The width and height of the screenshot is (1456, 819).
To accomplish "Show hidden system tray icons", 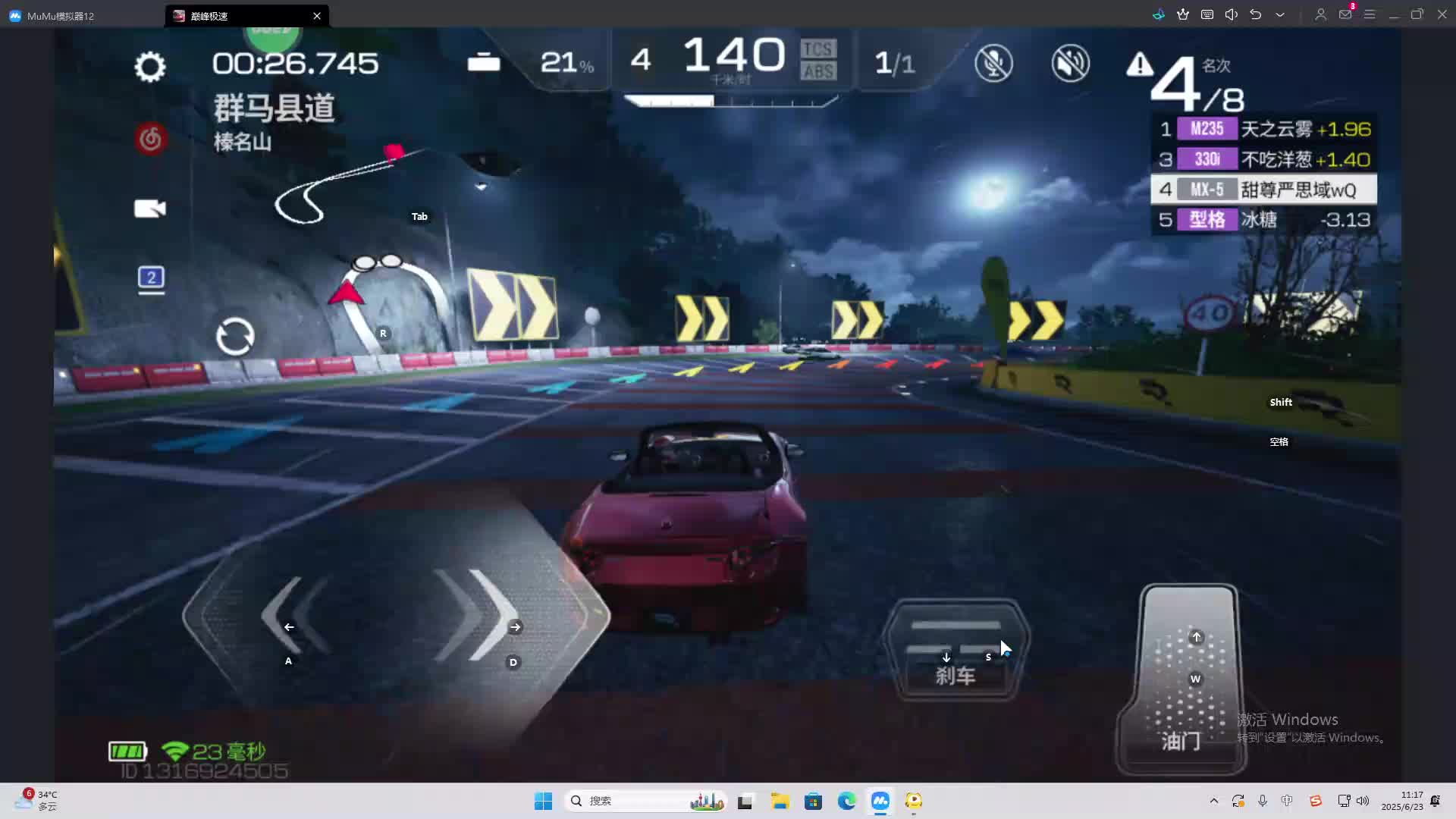I will click(1213, 801).
